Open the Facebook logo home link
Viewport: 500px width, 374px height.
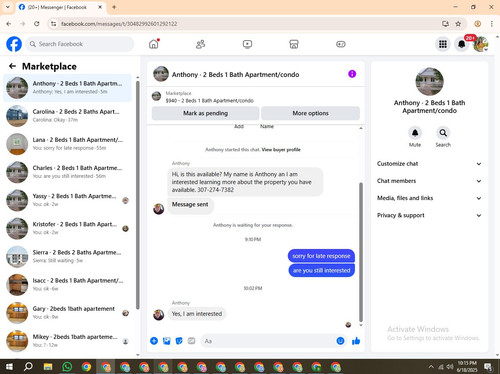[14, 44]
